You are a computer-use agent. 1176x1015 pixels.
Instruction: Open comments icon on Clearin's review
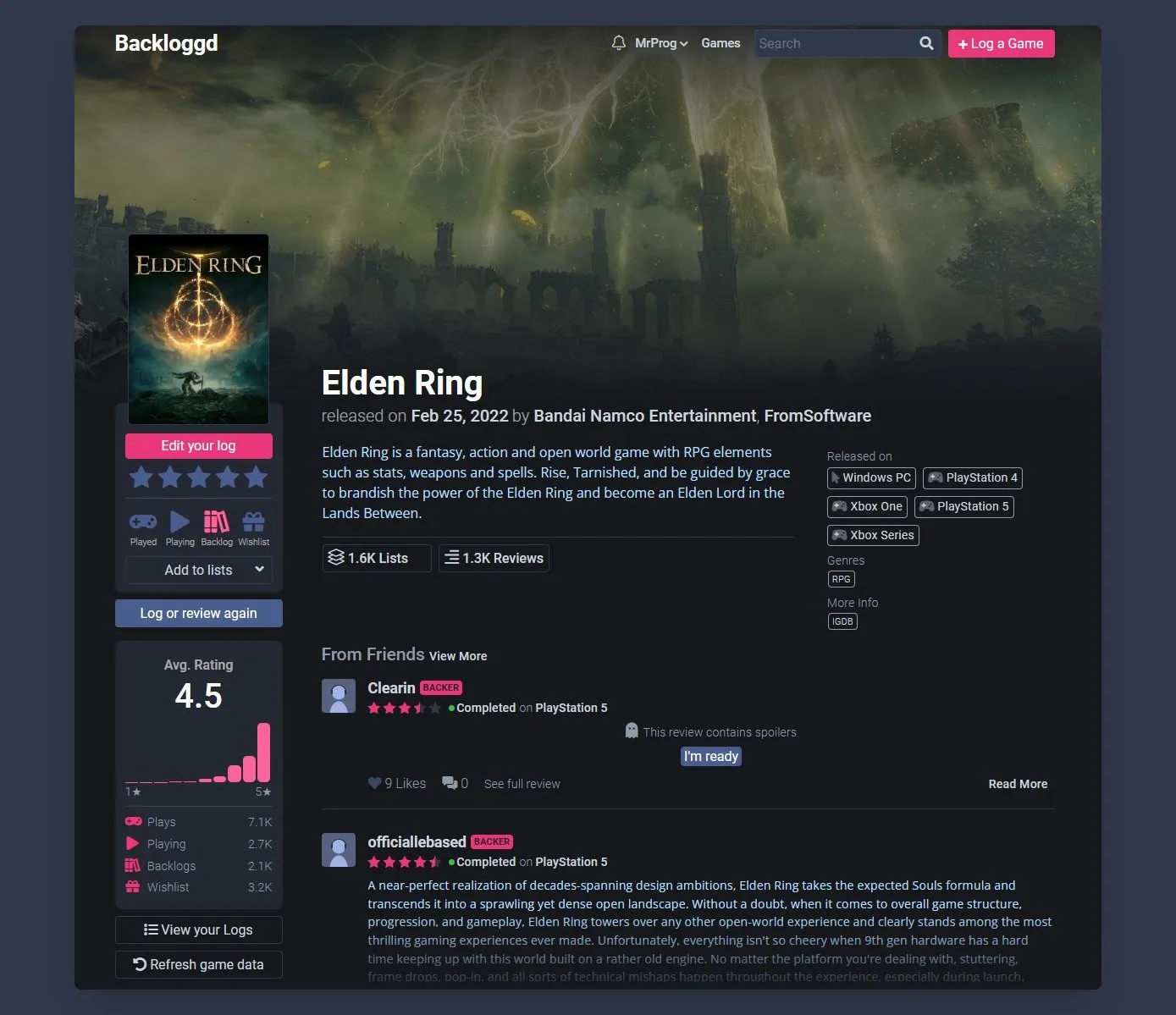450,783
